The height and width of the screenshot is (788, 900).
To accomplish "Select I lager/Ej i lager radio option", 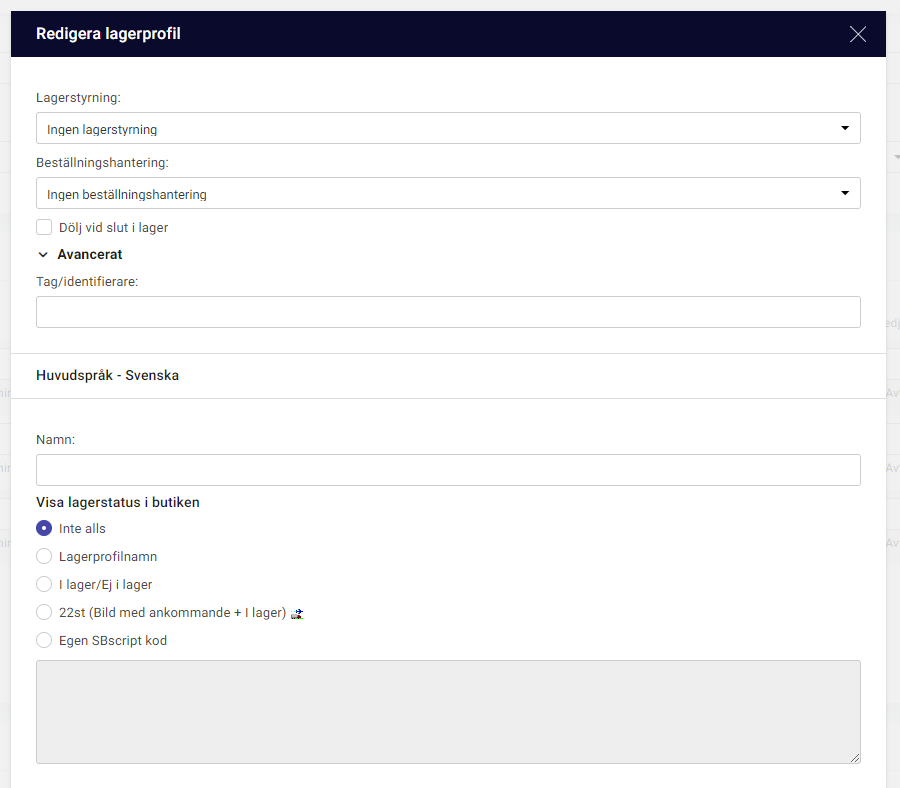I will pos(44,584).
